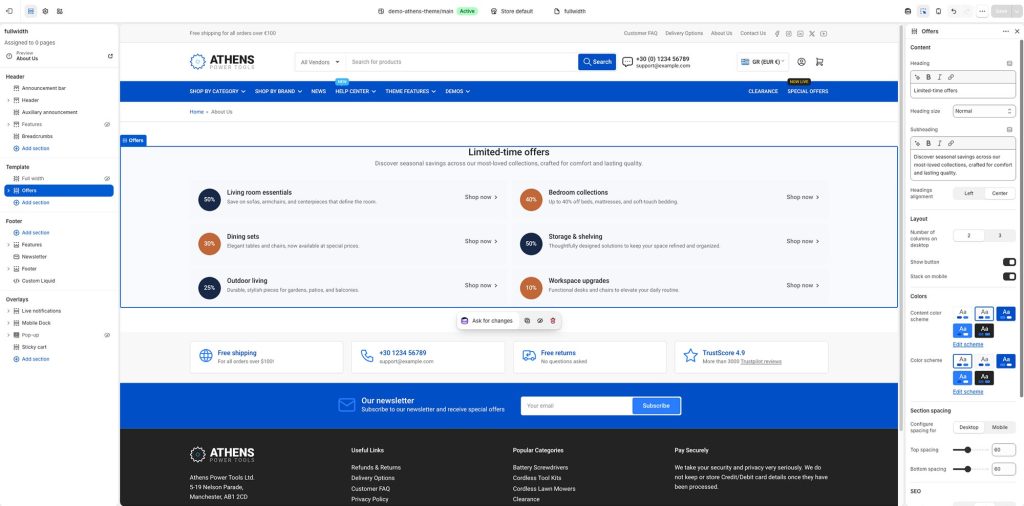Expand the THEME FEATURES menu
This screenshot has height=506, width=1024.
[410, 91]
